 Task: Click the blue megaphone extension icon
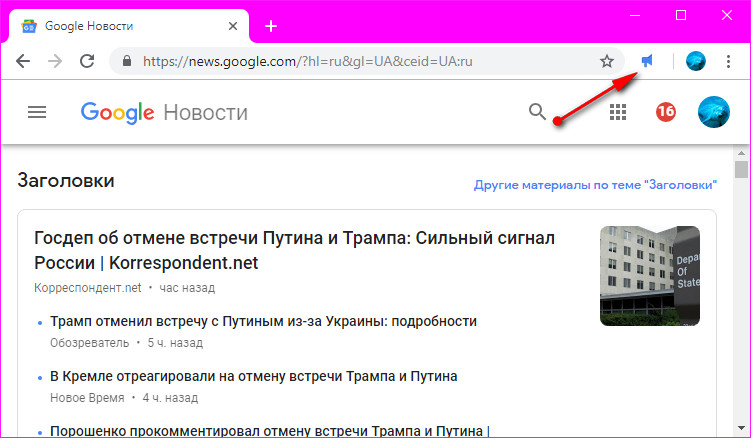click(x=647, y=61)
